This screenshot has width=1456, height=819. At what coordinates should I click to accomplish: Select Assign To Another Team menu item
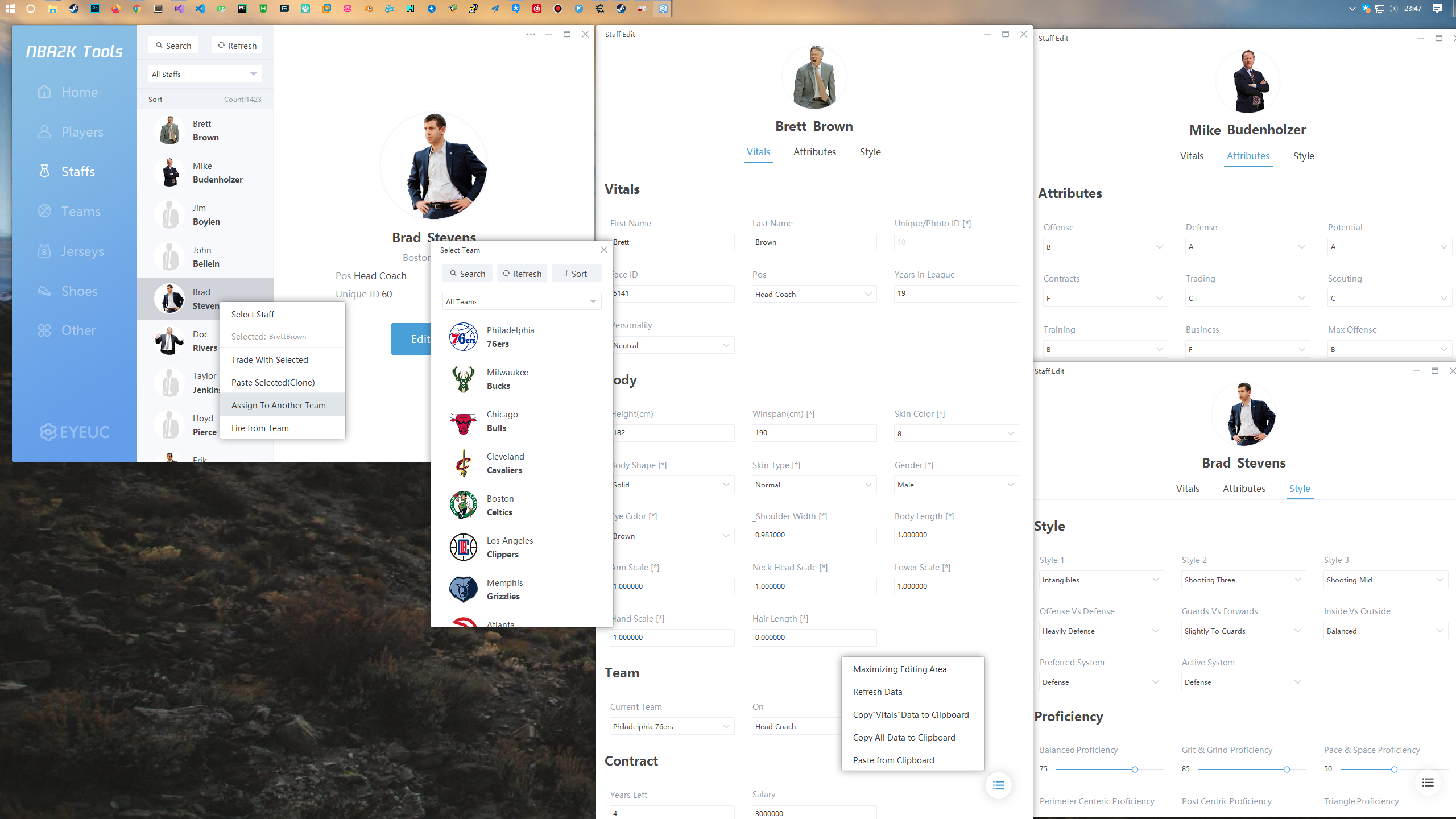click(x=279, y=405)
